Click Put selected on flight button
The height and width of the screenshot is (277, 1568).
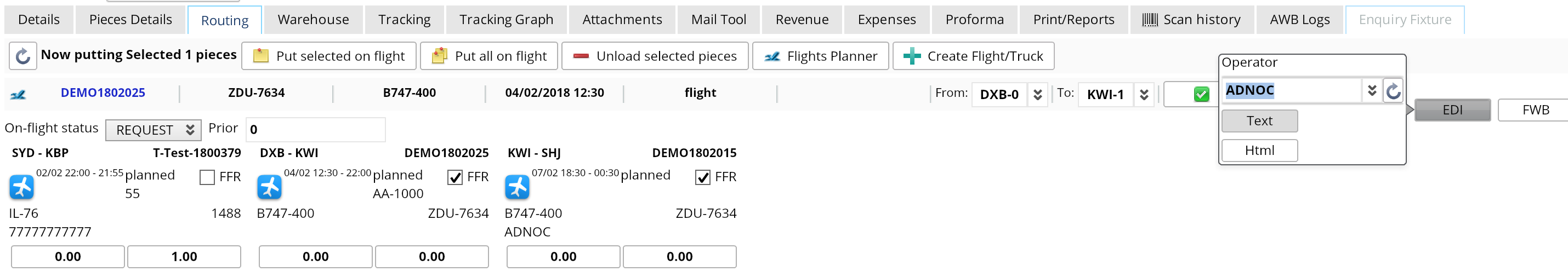point(329,56)
